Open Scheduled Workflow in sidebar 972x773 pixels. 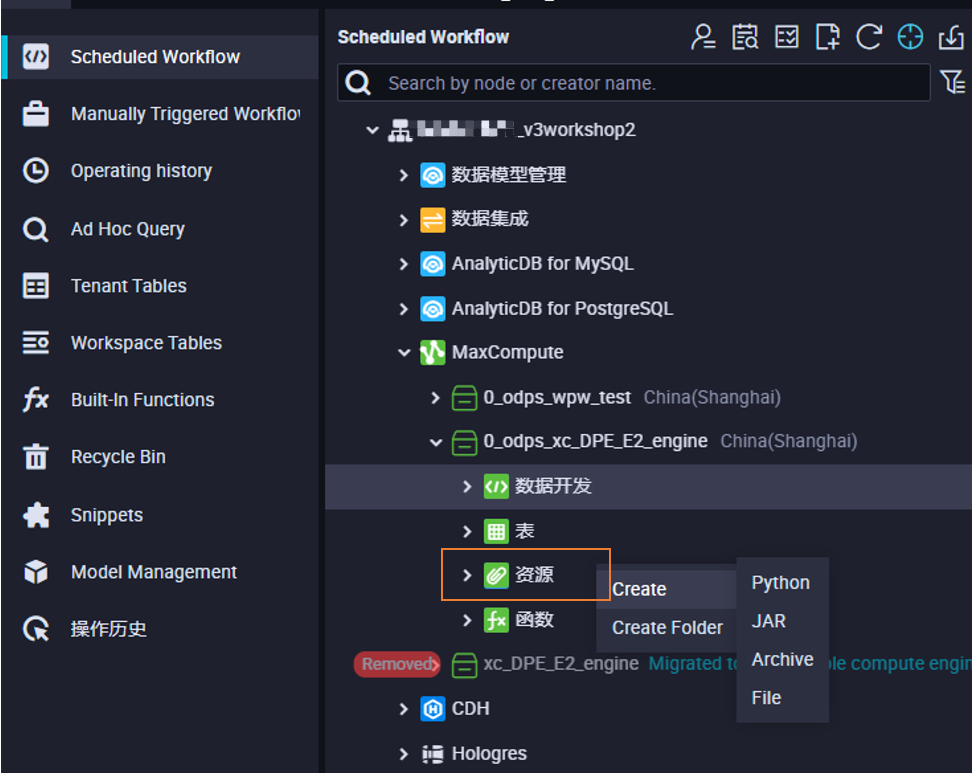[160, 57]
